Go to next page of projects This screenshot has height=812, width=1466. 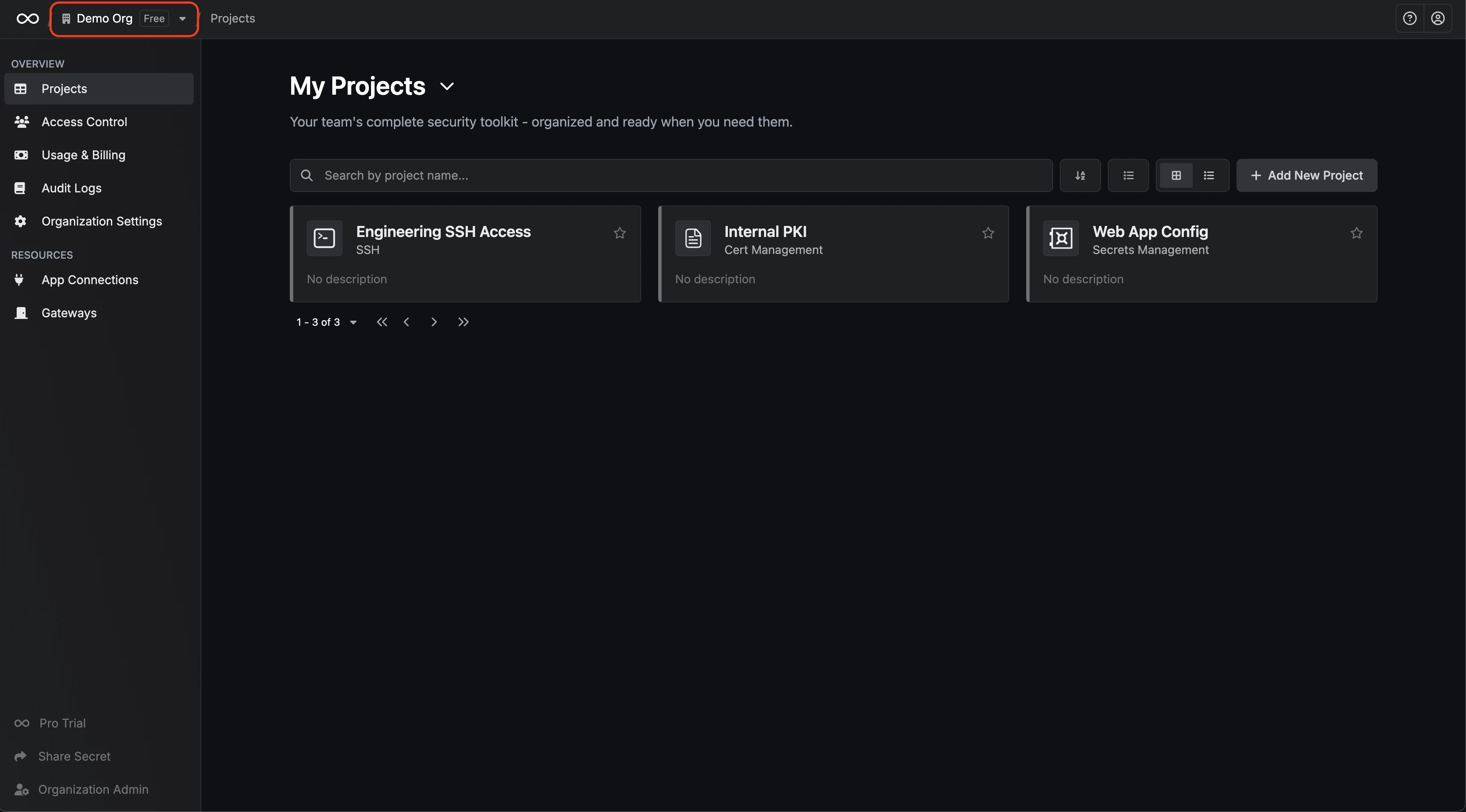[x=434, y=322]
